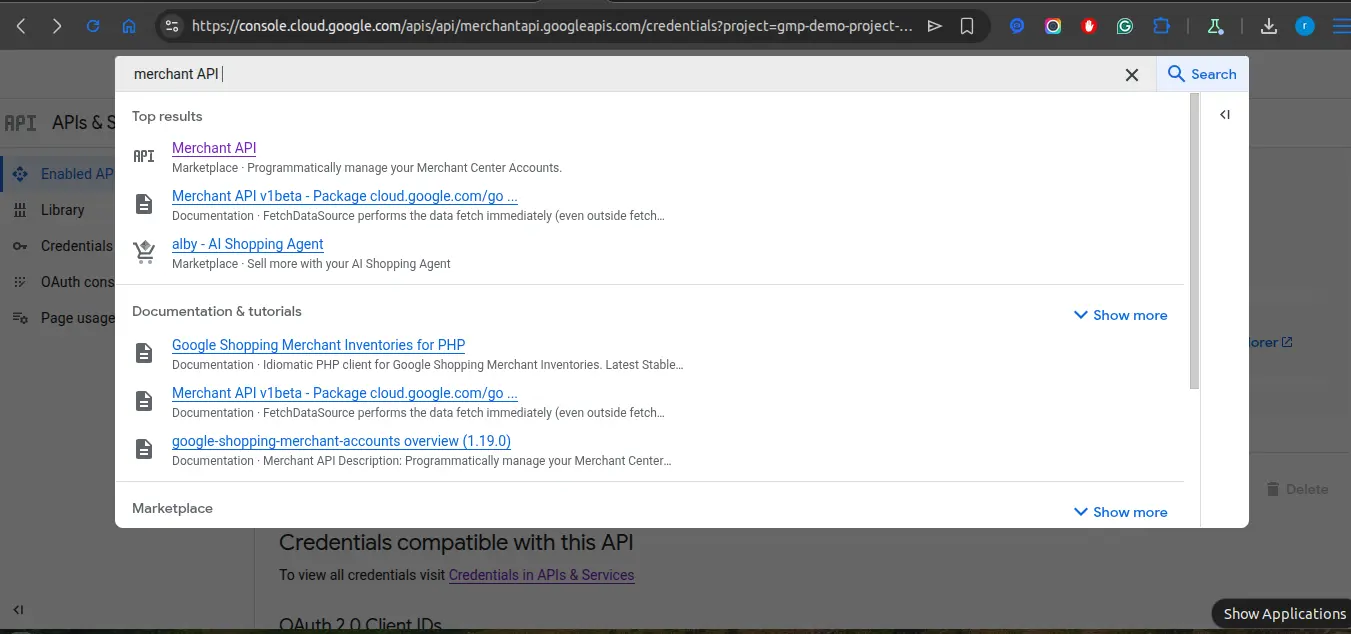This screenshot has height=634, width=1351.
Task: Open 'Credentials in APIs & Services' link
Action: coord(541,575)
